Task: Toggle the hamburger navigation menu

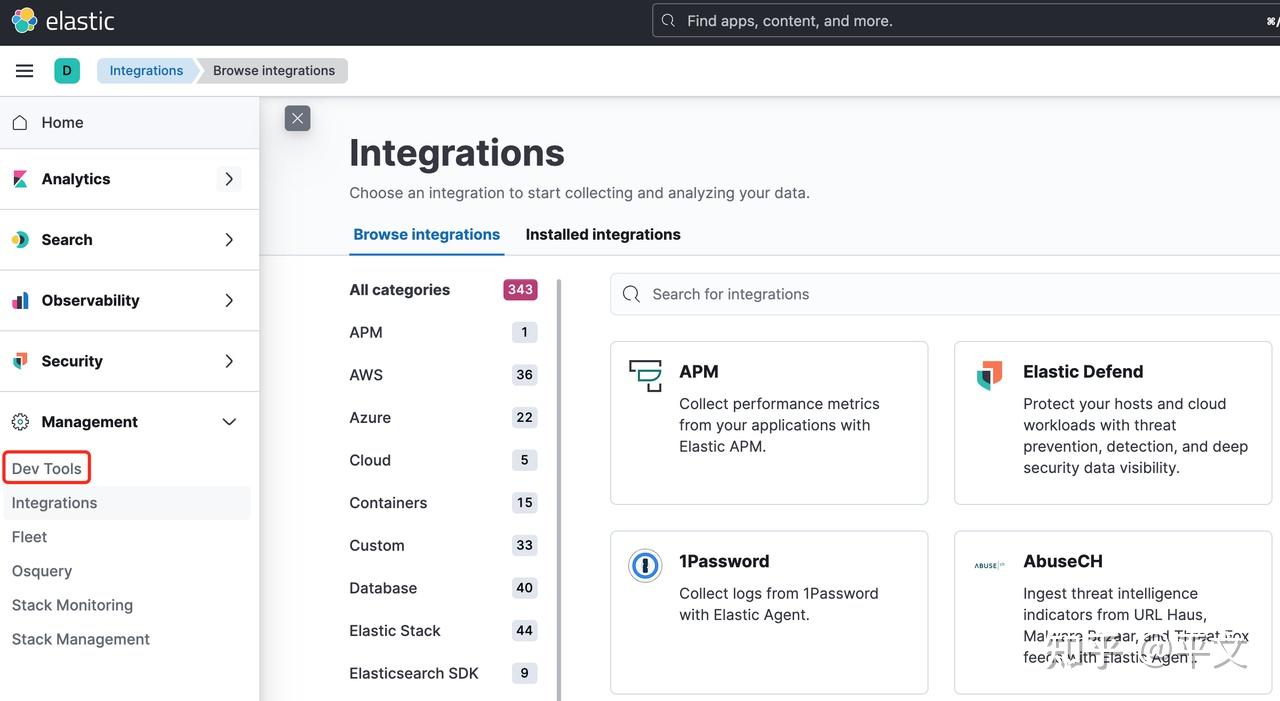Action: (x=25, y=71)
